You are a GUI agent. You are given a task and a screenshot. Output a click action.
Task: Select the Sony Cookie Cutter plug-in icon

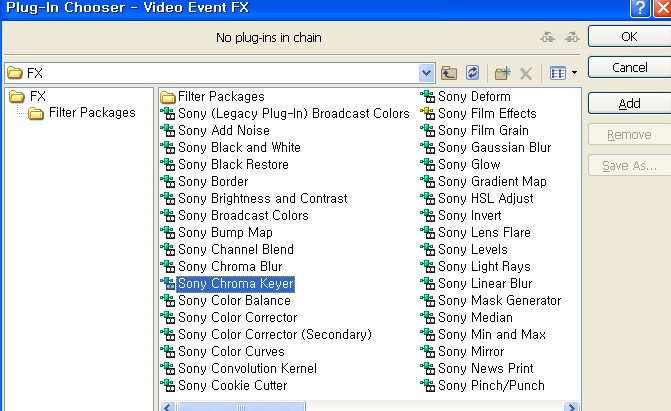point(168,386)
